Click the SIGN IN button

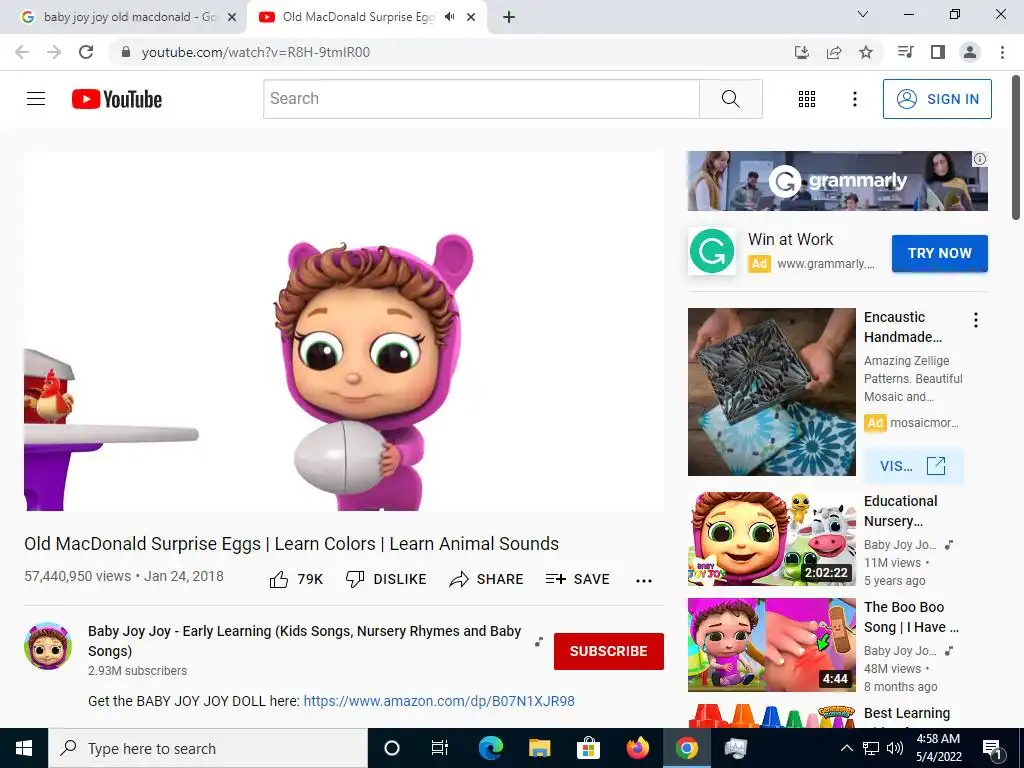[937, 99]
